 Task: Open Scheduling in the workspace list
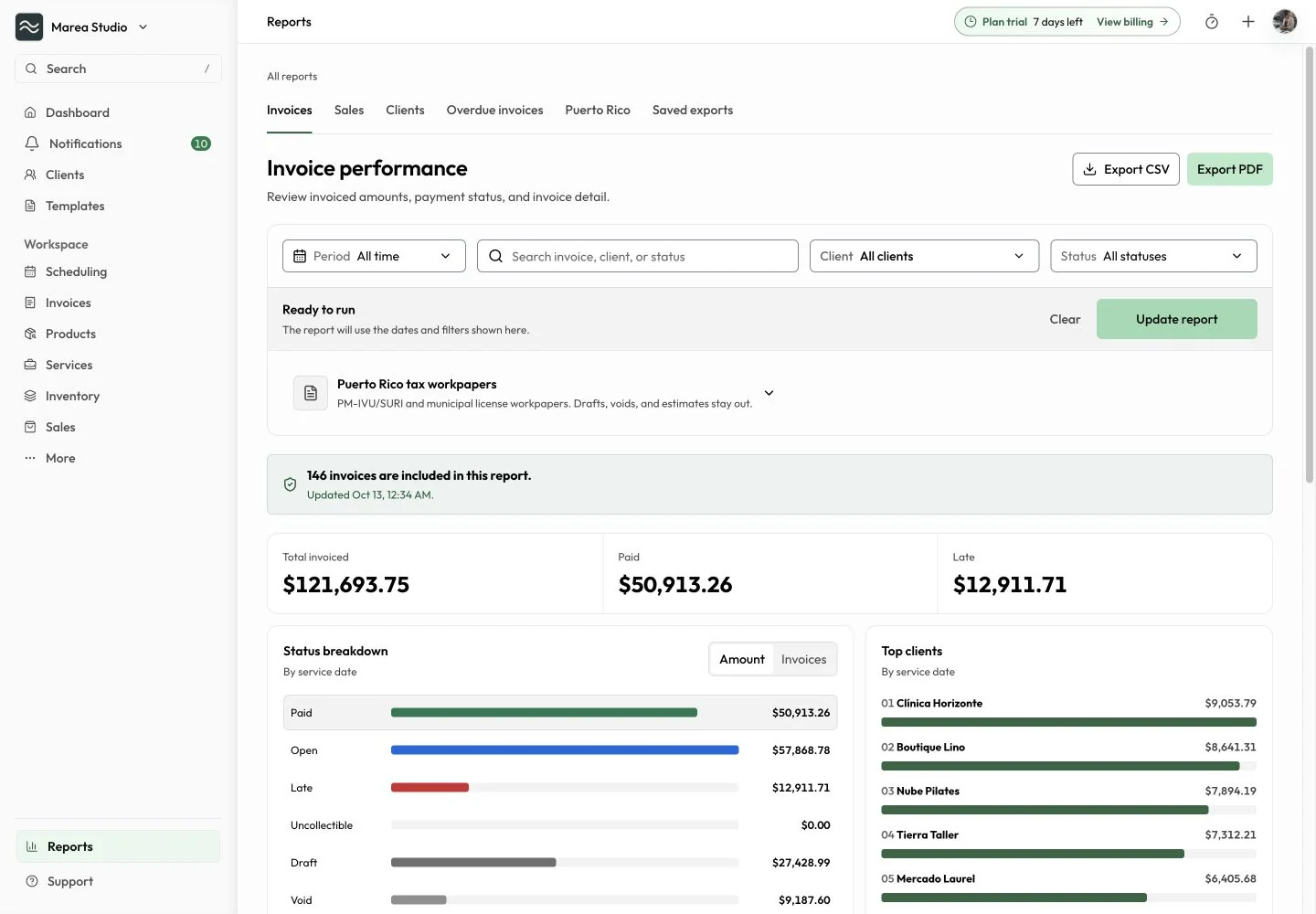pos(118,271)
